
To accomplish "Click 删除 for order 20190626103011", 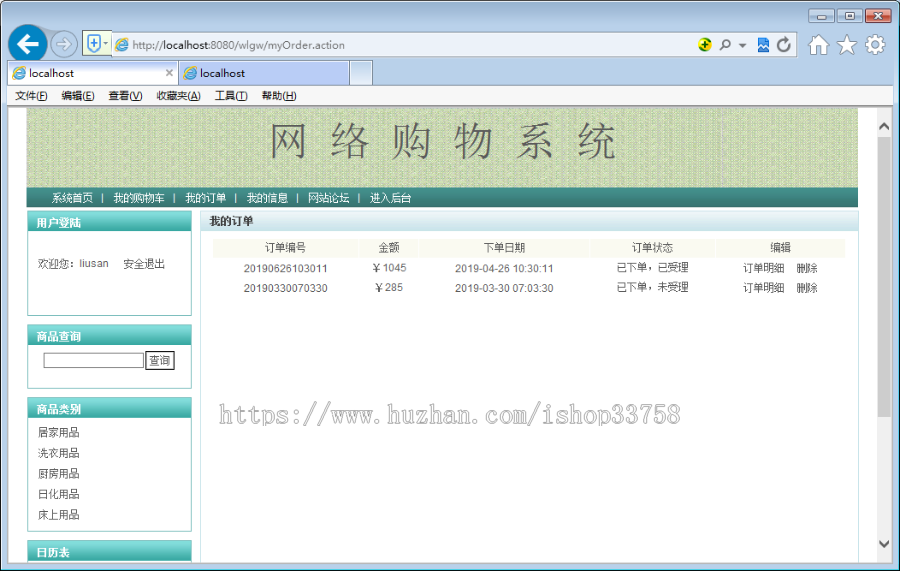I will (807, 268).
